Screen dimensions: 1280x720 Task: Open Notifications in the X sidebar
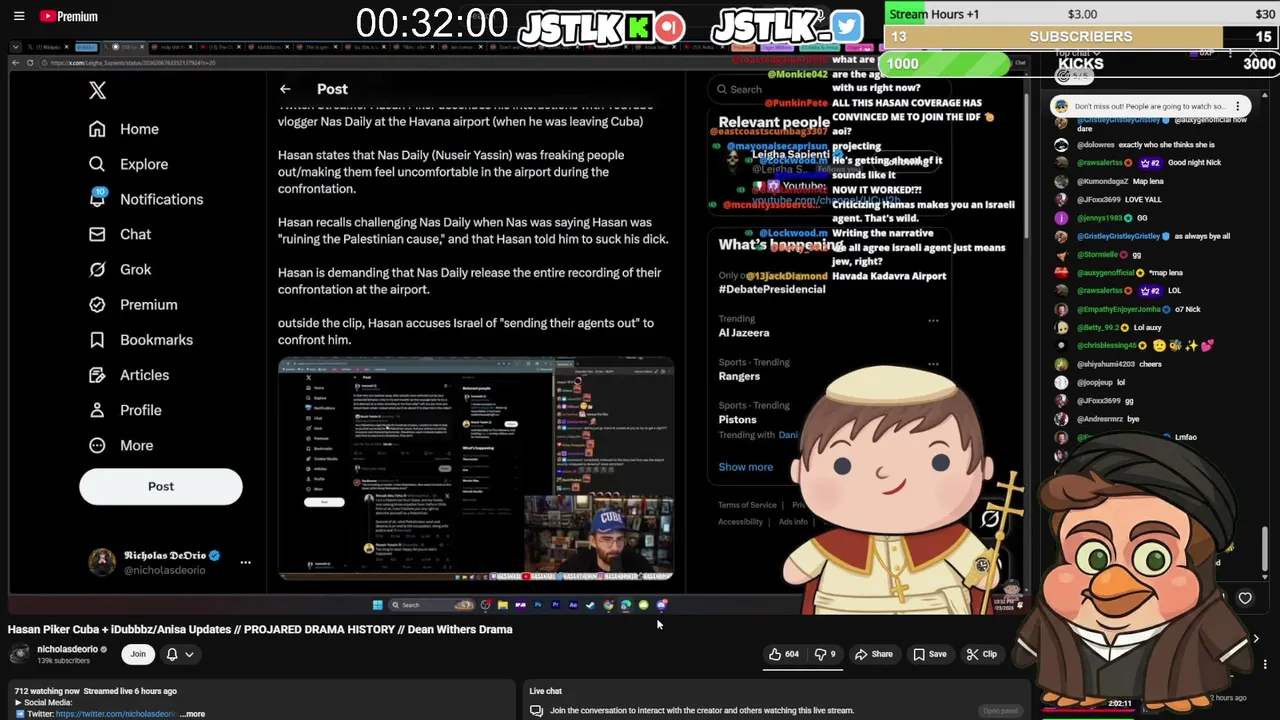pyautogui.click(x=146, y=199)
